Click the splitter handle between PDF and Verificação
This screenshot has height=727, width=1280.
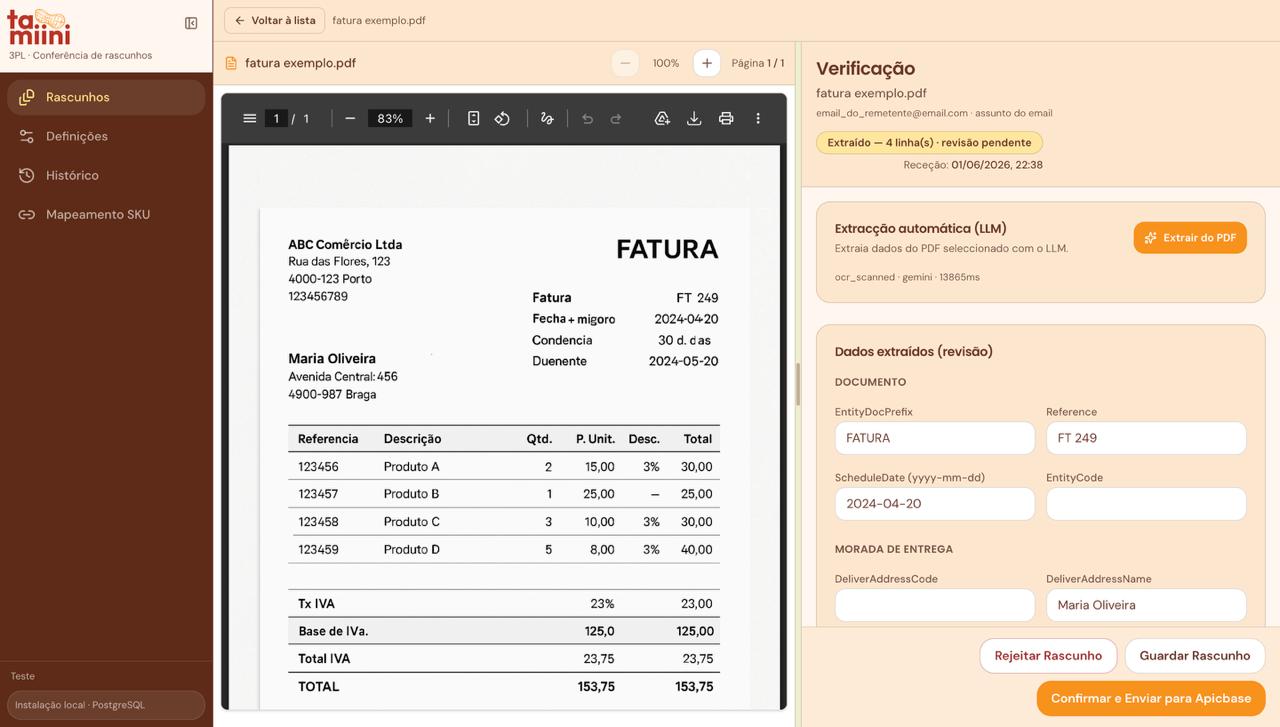(798, 384)
